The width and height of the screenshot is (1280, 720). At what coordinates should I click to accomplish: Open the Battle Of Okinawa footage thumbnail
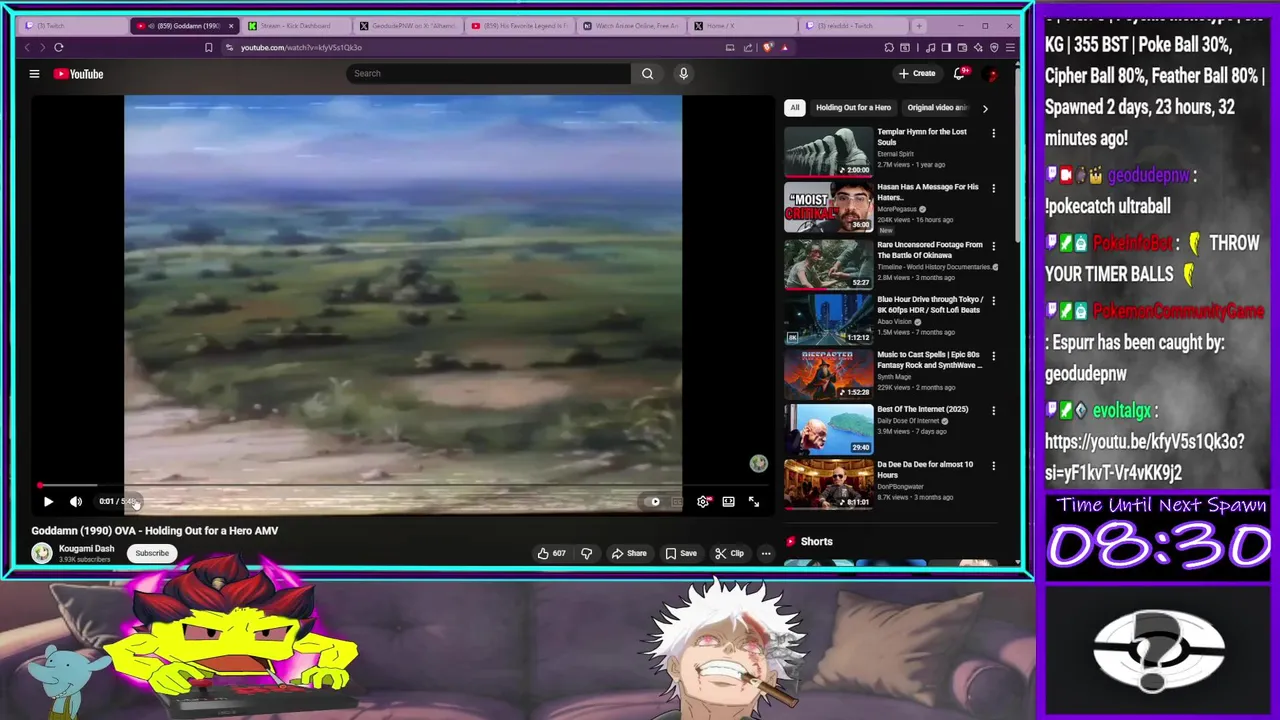828,263
